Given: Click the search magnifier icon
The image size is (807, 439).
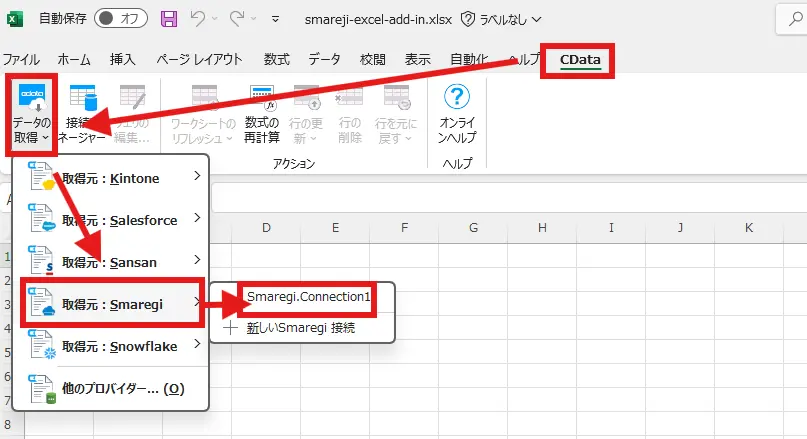Looking at the screenshot, I should [x=796, y=20].
